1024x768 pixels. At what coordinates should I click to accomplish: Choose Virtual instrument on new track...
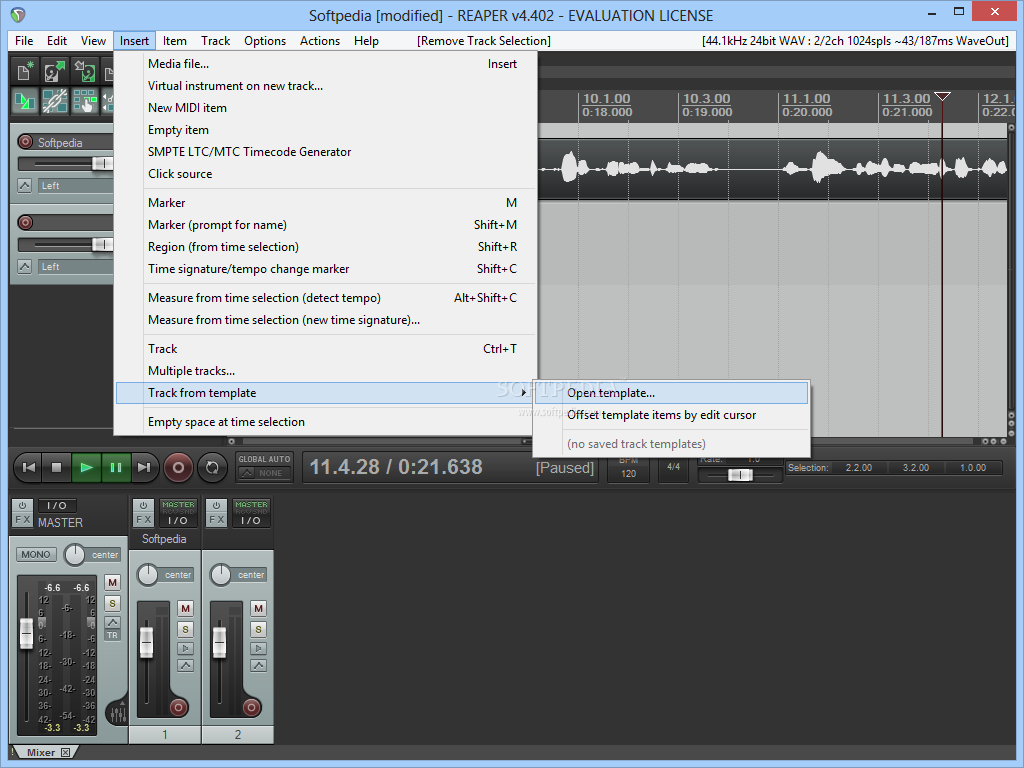[x=325, y=86]
